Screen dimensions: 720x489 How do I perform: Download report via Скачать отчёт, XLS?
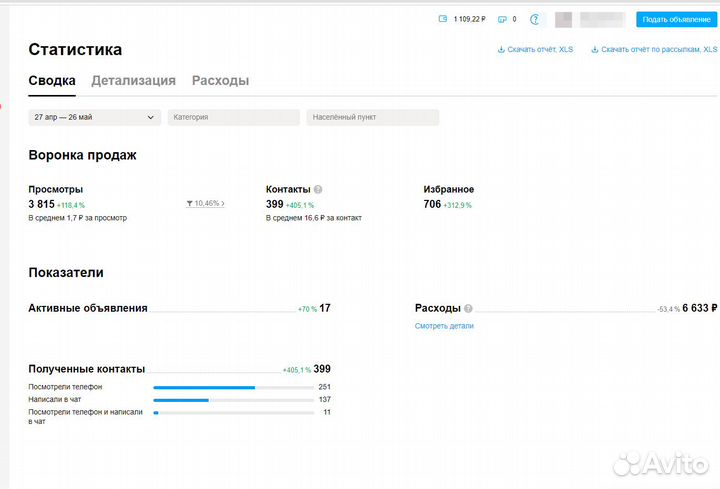click(x=535, y=49)
